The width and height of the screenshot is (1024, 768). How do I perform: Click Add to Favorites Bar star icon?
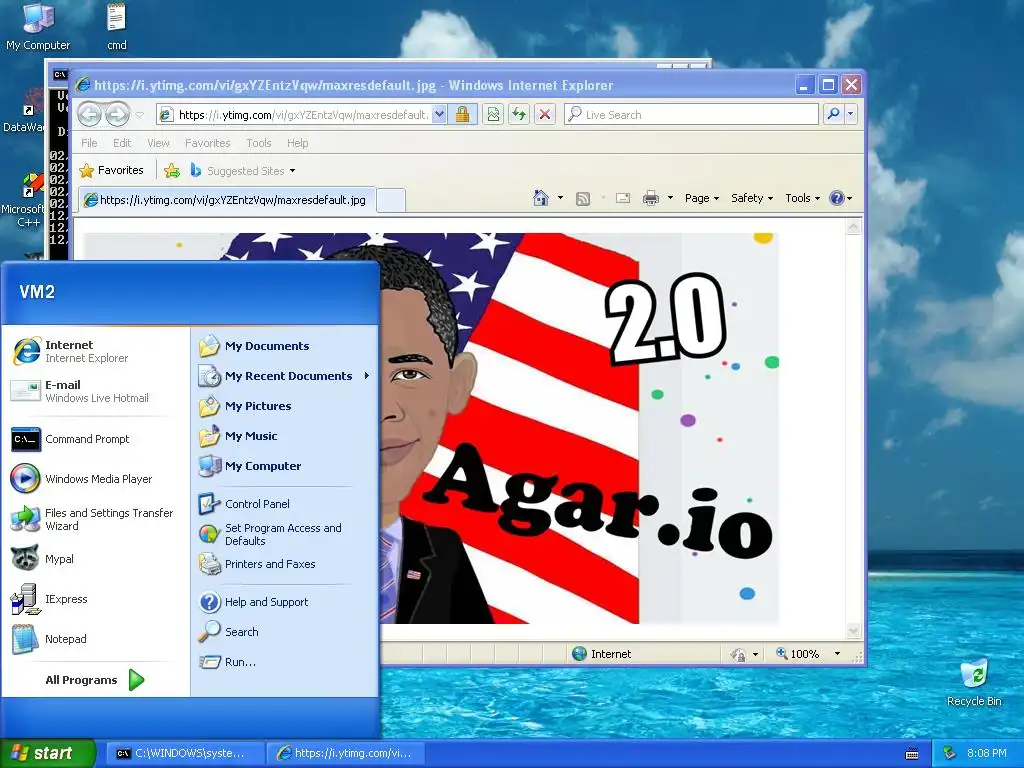(172, 171)
